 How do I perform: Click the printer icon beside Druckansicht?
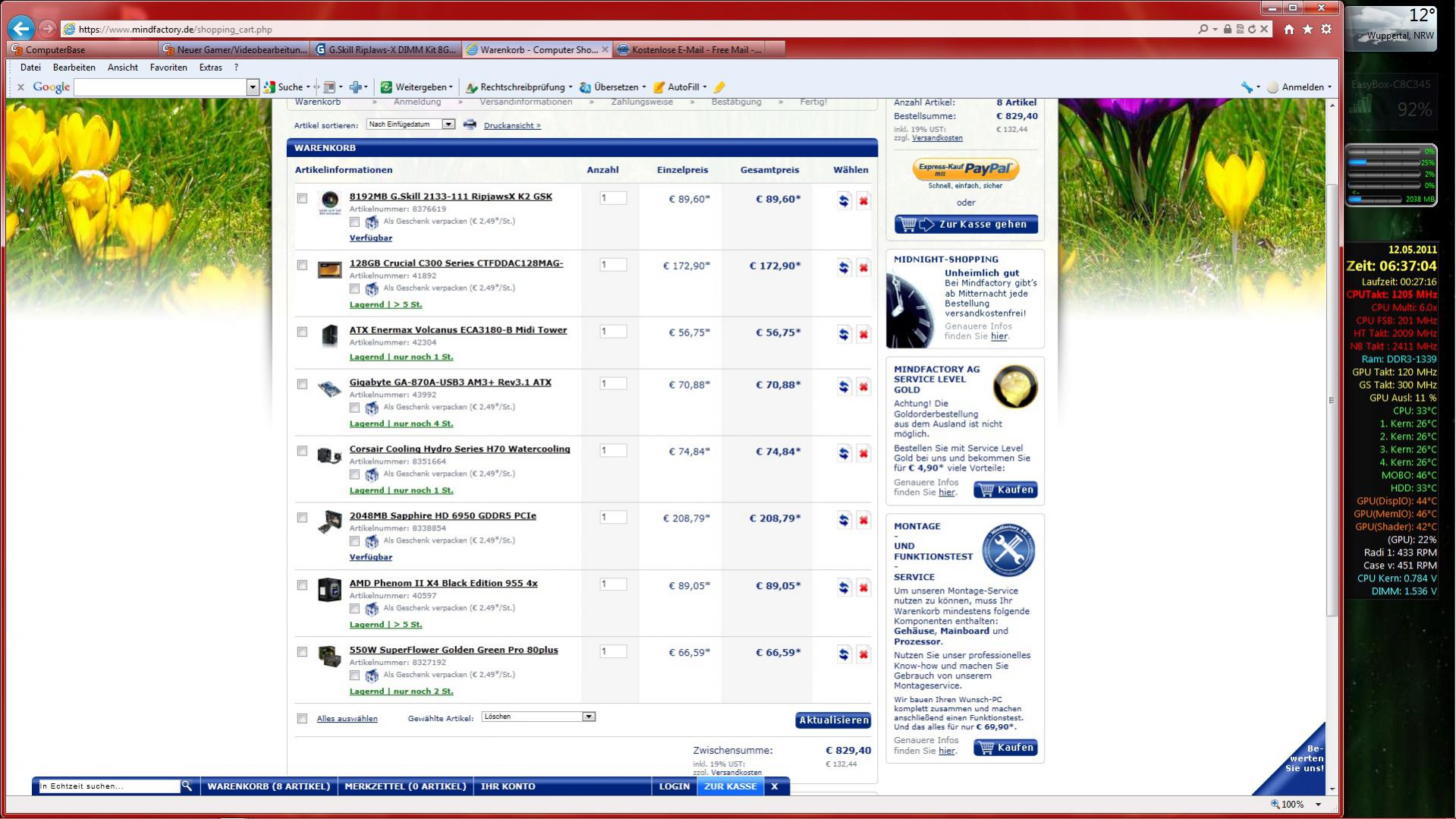pyautogui.click(x=470, y=124)
